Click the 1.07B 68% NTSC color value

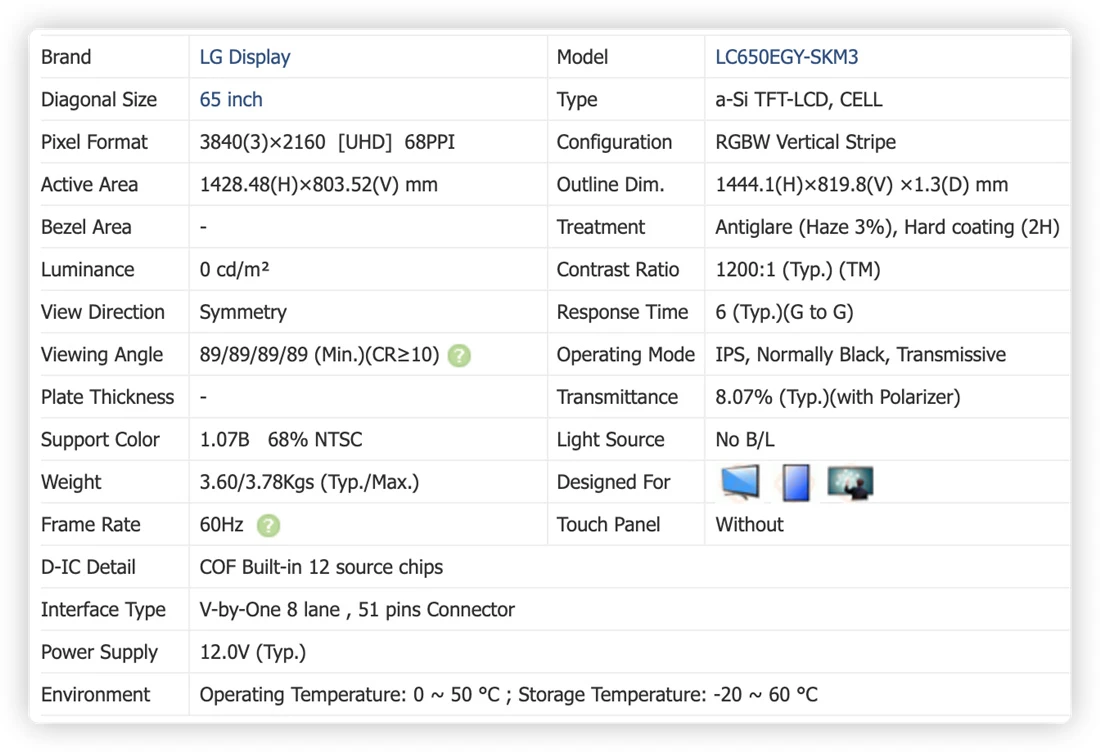pos(281,440)
